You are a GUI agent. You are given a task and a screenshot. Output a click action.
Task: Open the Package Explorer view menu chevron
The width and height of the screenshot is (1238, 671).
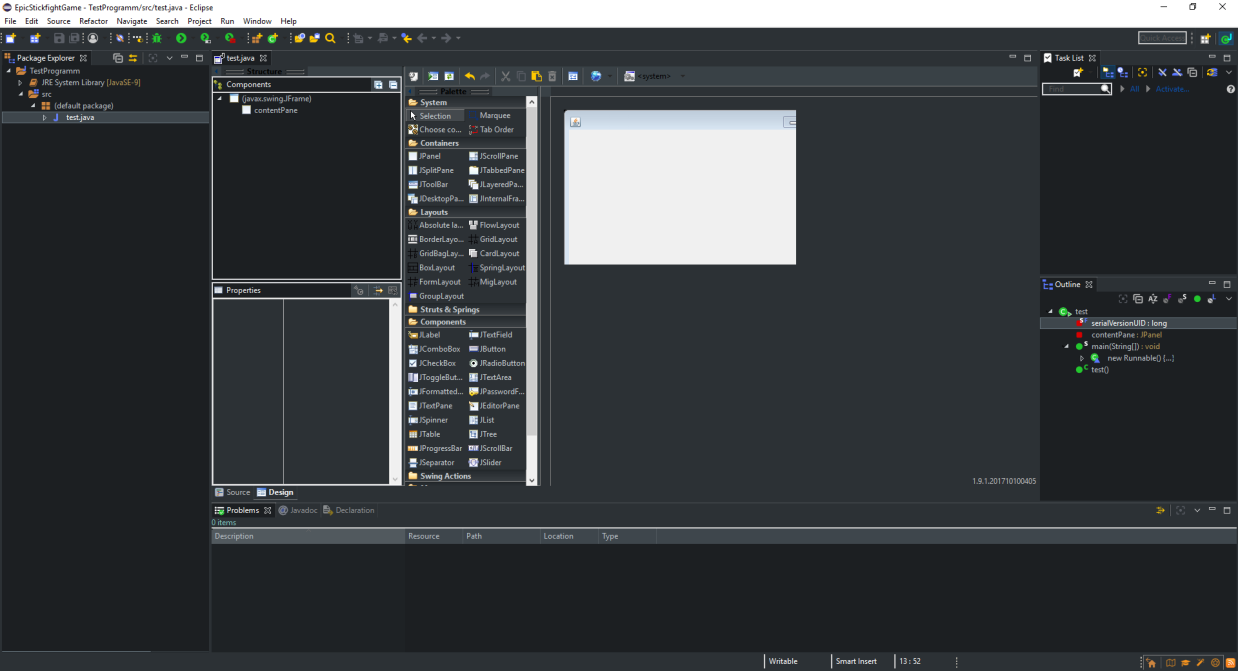tap(169, 58)
